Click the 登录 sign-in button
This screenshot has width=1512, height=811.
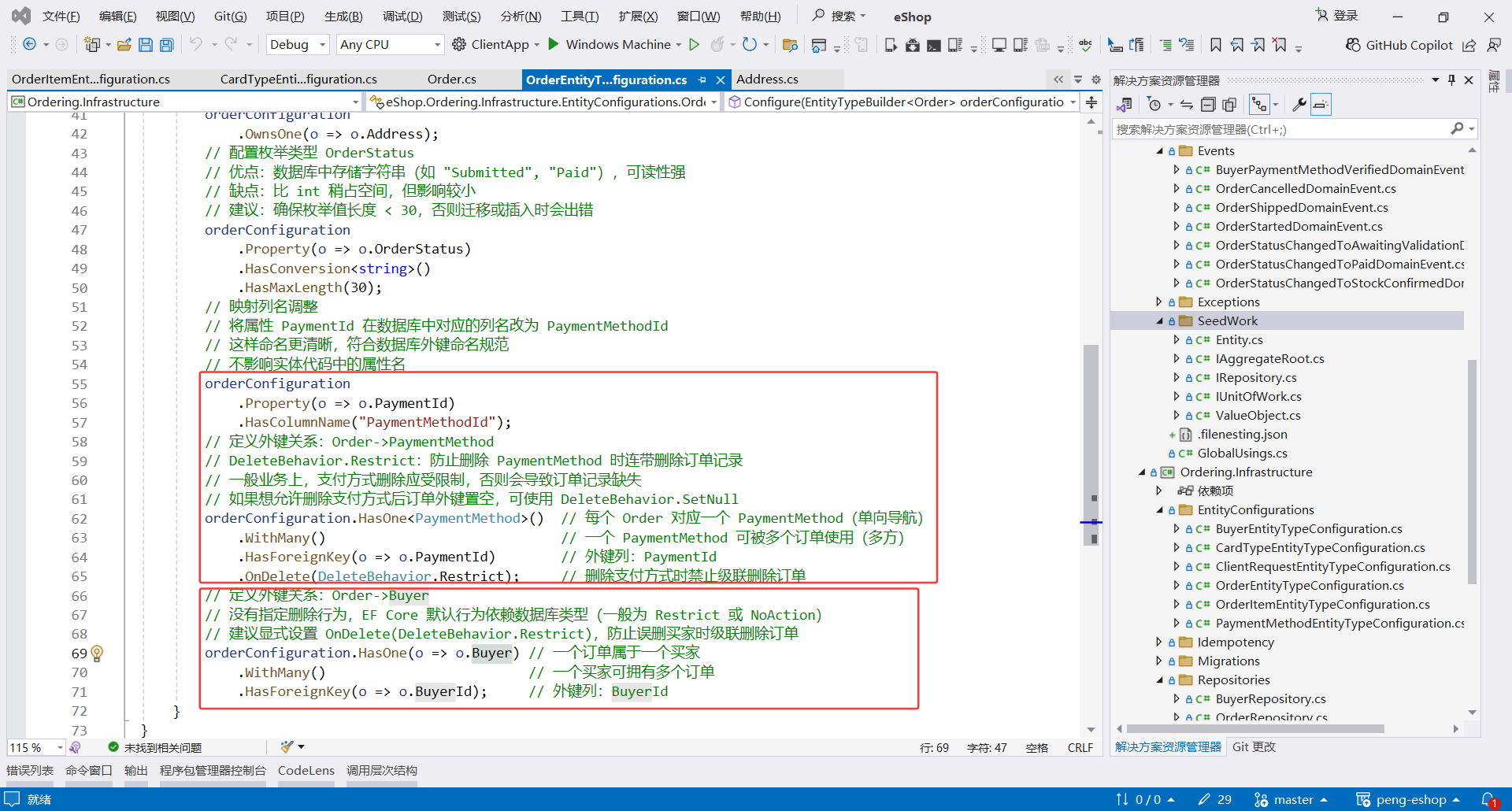pyautogui.click(x=1336, y=16)
